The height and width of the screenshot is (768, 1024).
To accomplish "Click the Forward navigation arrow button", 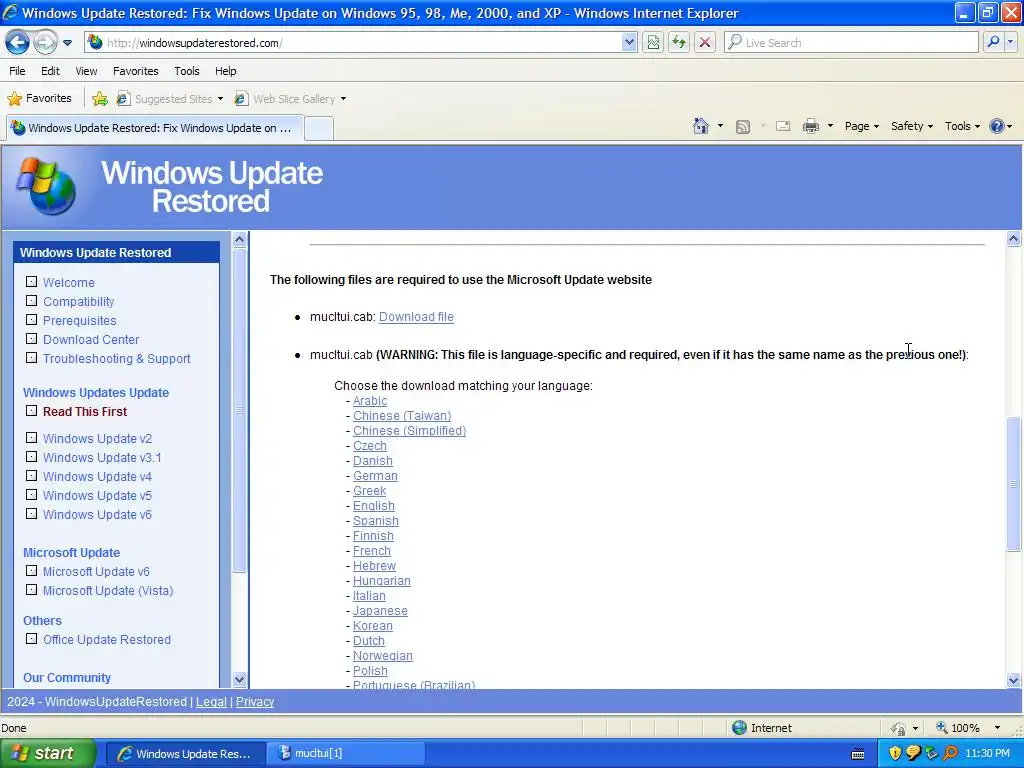I will (x=45, y=43).
